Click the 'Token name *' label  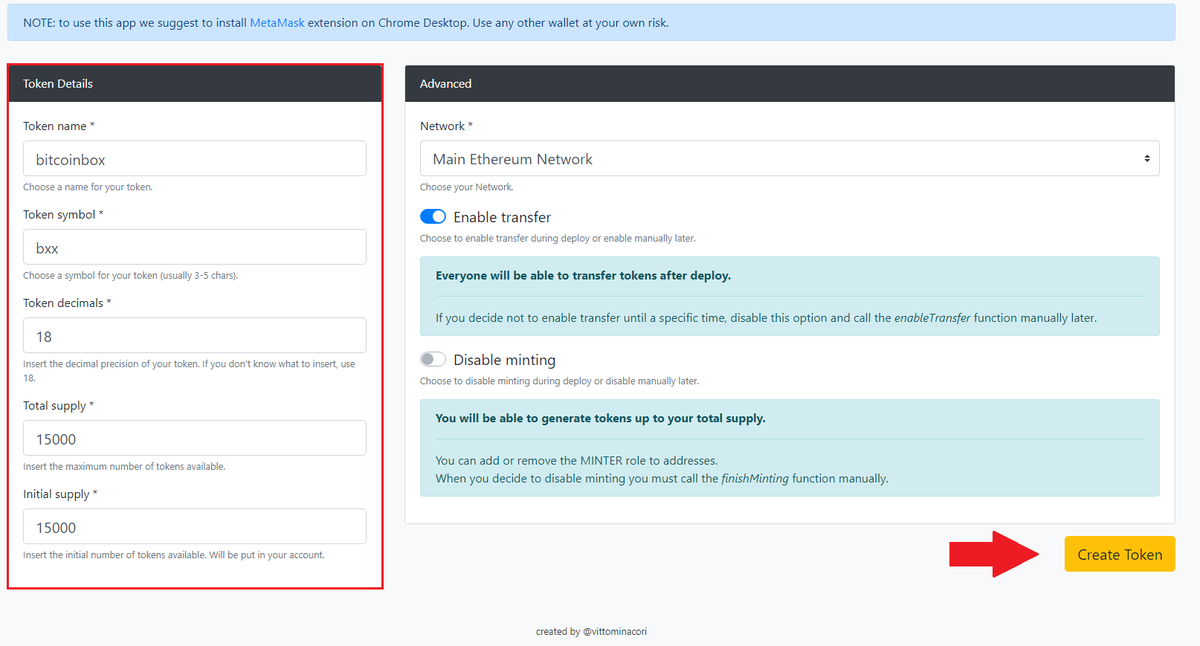pyautogui.click(x=59, y=126)
